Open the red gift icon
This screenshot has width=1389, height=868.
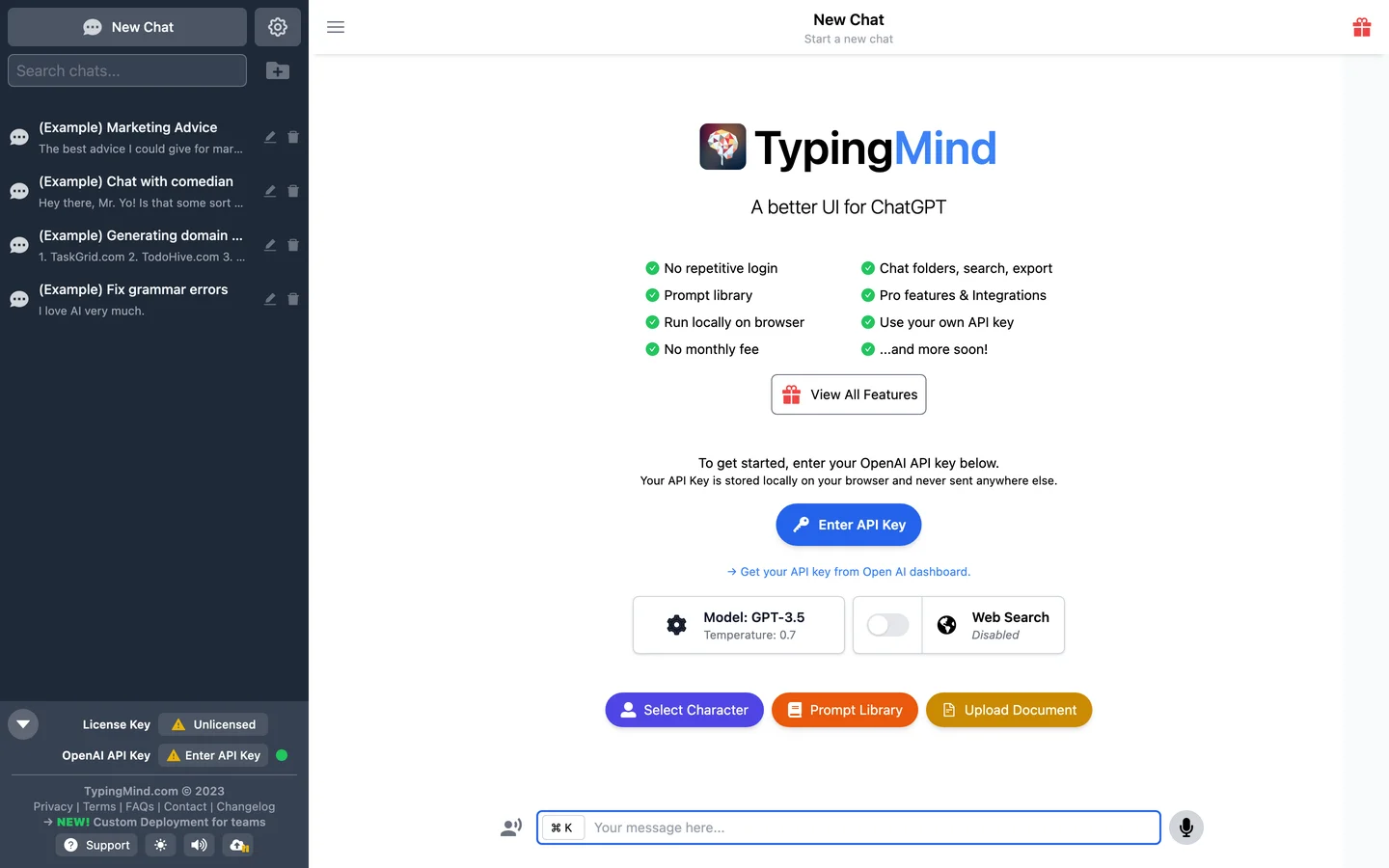[1362, 27]
